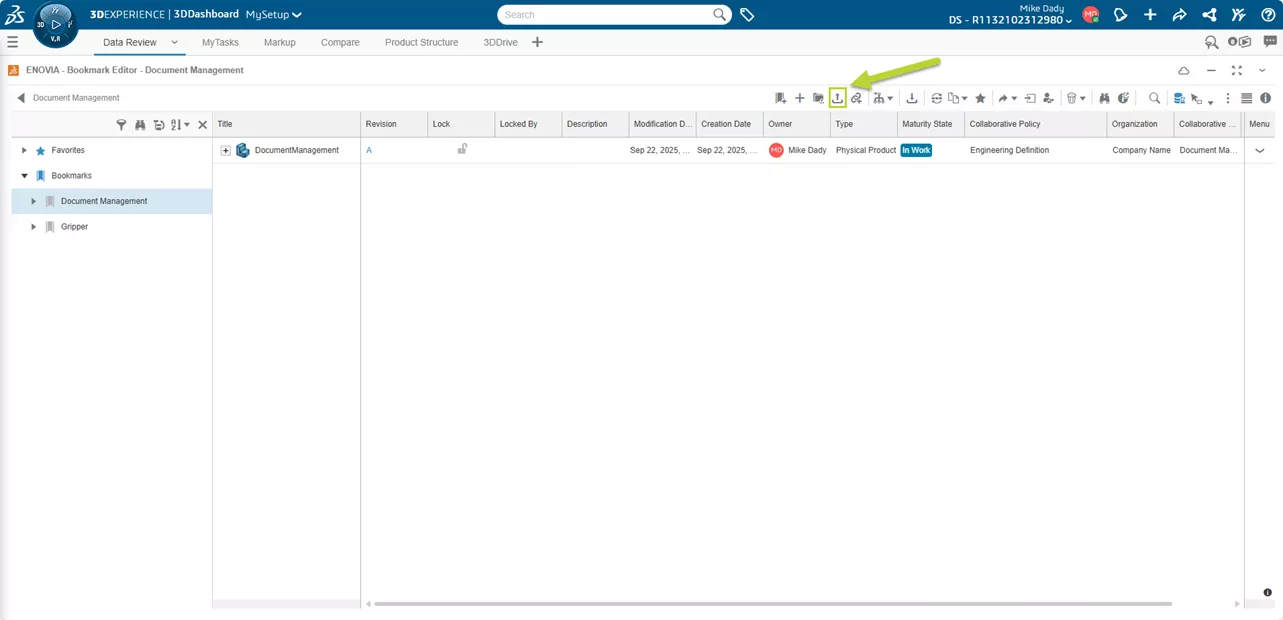The image size is (1283, 620).
Task: Open the Tags icon beside the global search bar
Action: 745,15
